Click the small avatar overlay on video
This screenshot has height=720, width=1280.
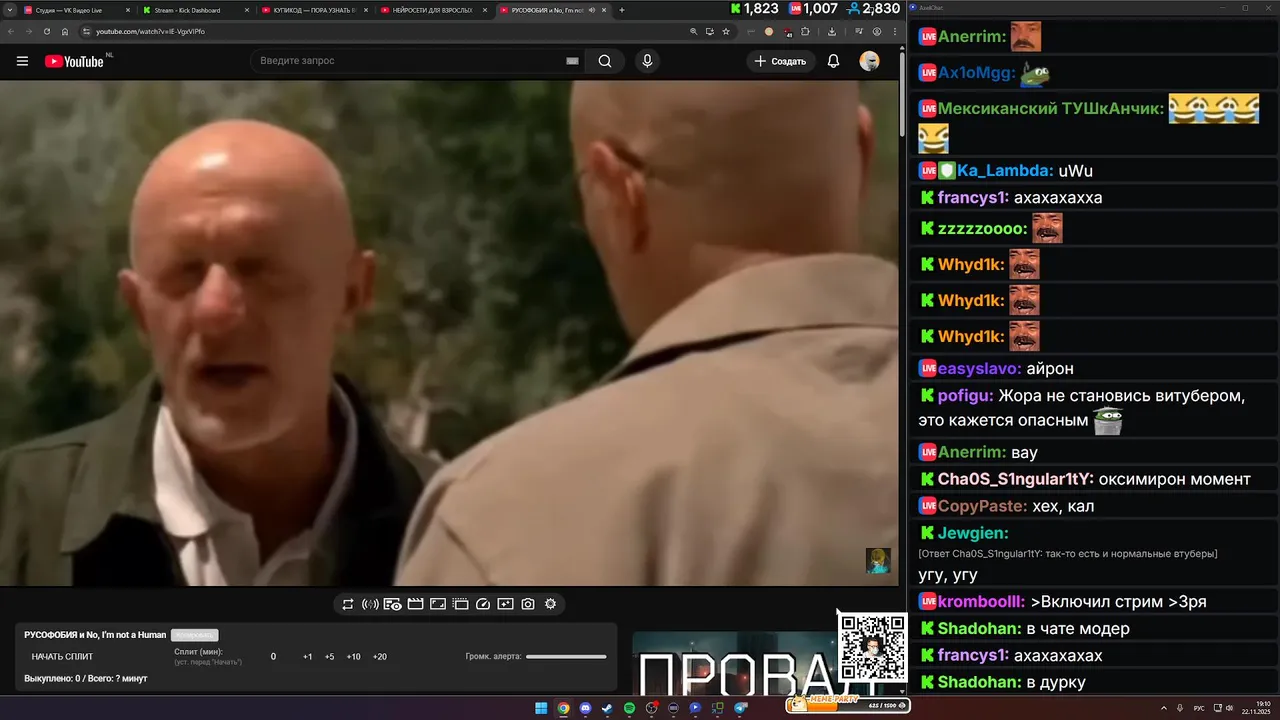click(x=877, y=561)
